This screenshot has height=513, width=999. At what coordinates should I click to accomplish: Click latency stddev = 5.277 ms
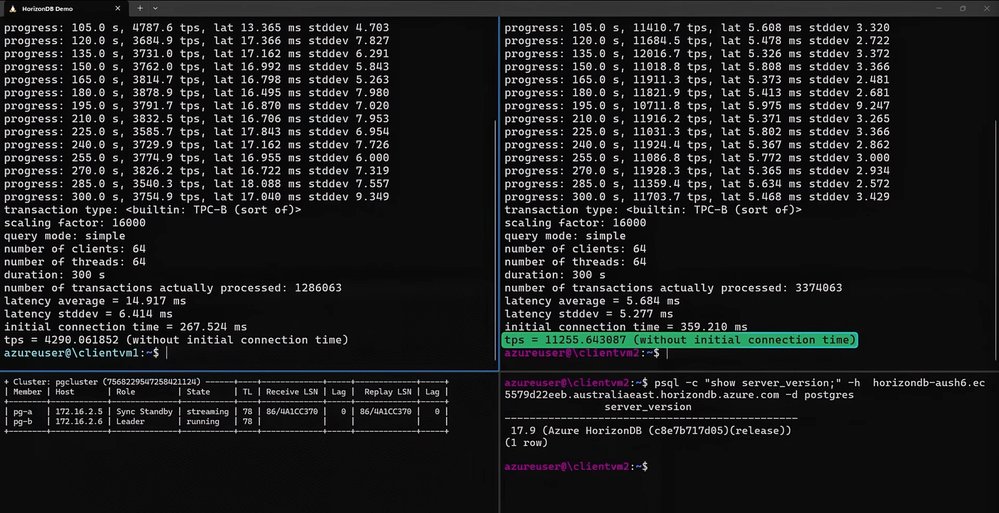[589, 314]
